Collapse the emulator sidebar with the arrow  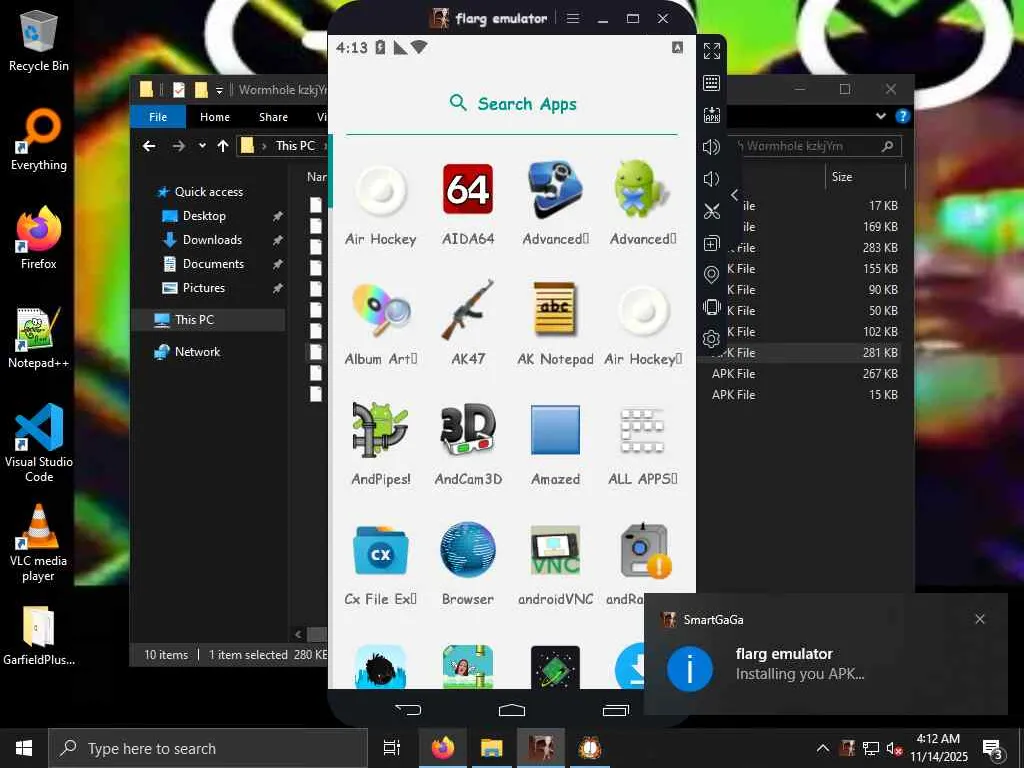pos(735,195)
